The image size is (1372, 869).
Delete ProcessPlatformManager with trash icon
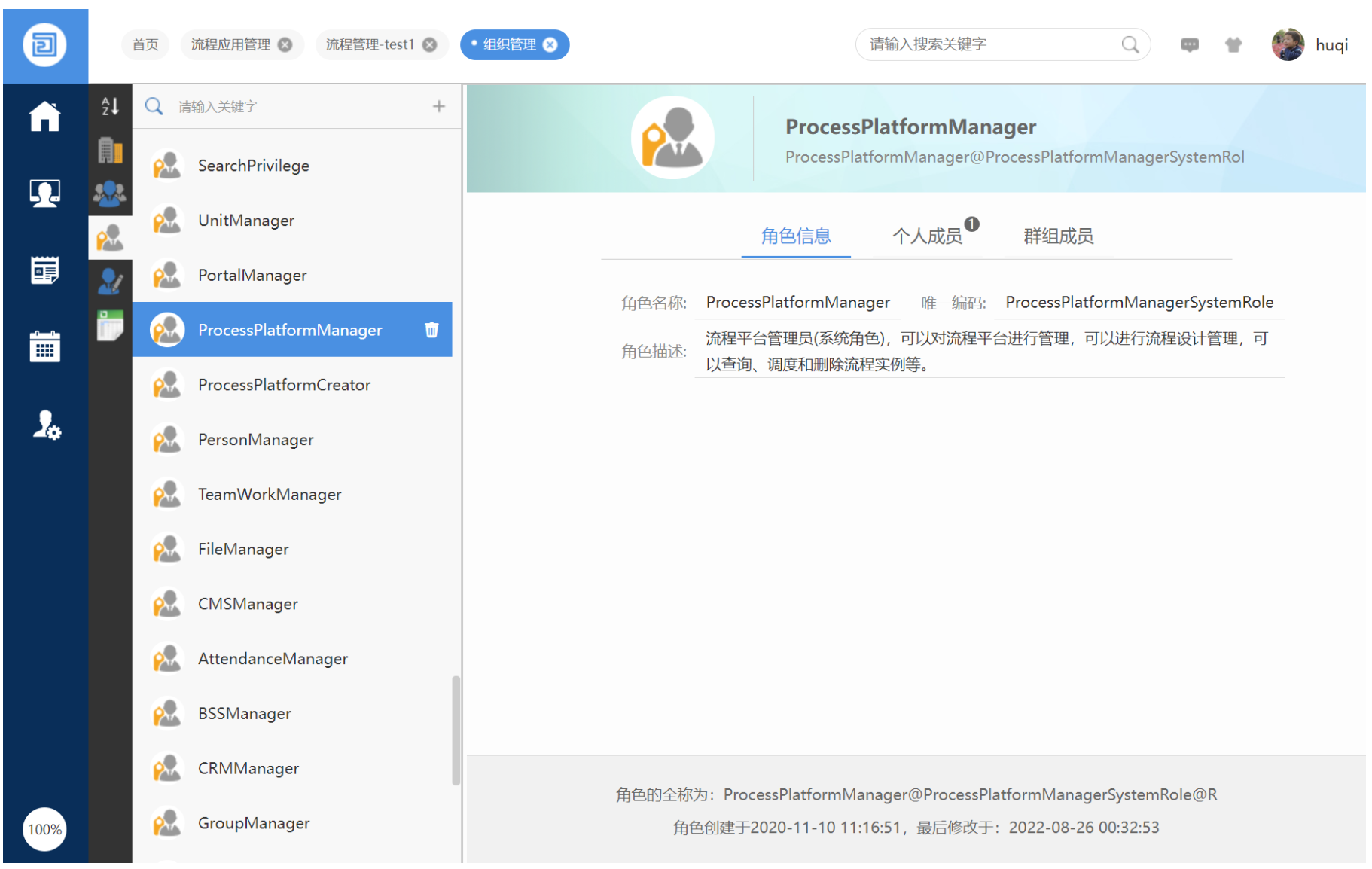431,330
